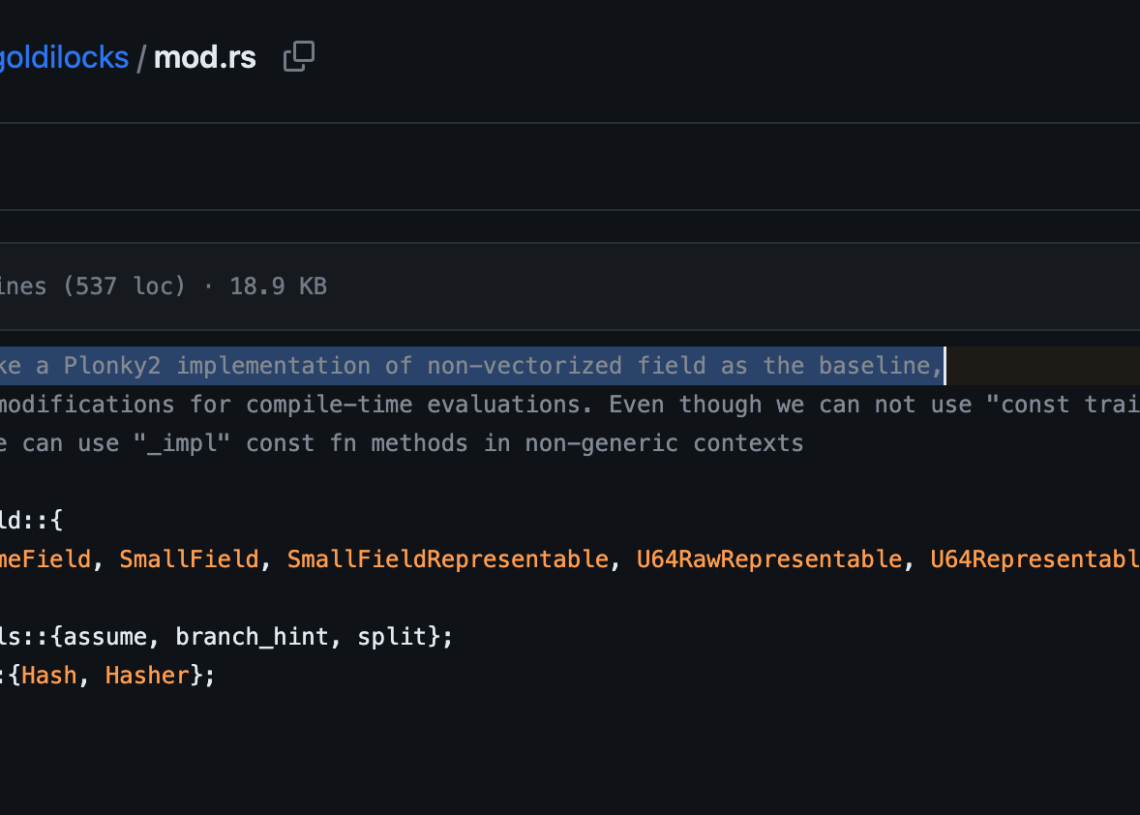1140x815 pixels.
Task: Select the U64RawRepresentable identifier
Action: click(769, 559)
